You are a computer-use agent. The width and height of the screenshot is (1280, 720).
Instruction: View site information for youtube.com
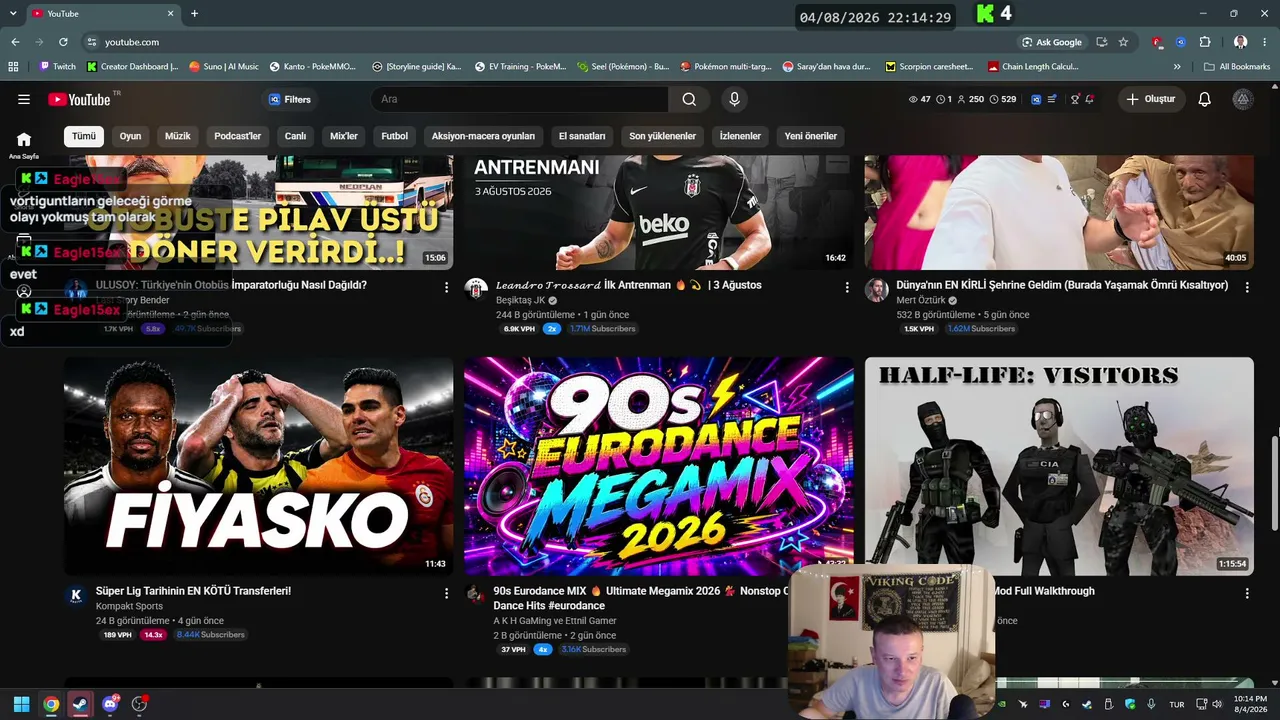[x=91, y=42]
